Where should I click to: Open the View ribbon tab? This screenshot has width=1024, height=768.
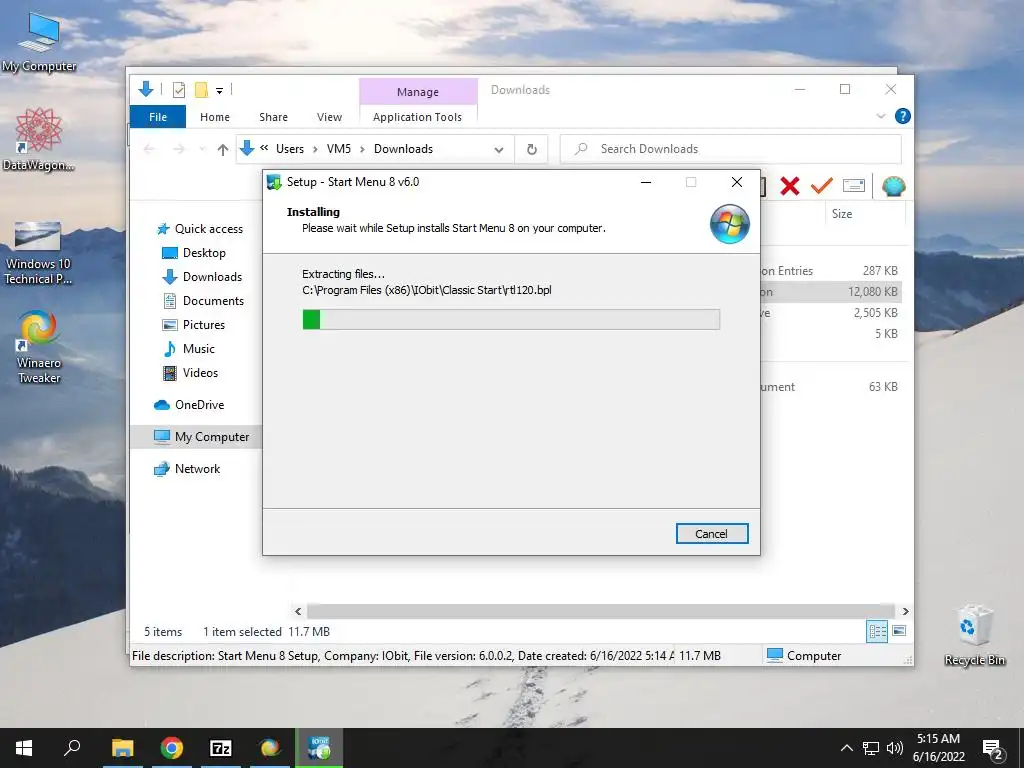(x=329, y=117)
